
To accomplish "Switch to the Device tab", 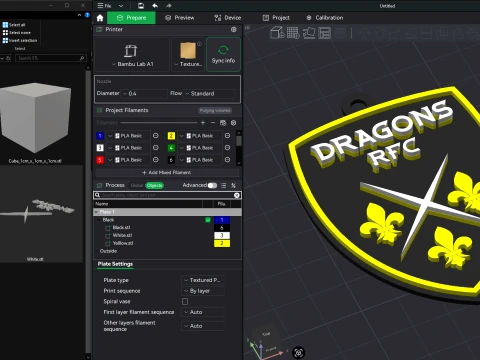I will [228, 18].
